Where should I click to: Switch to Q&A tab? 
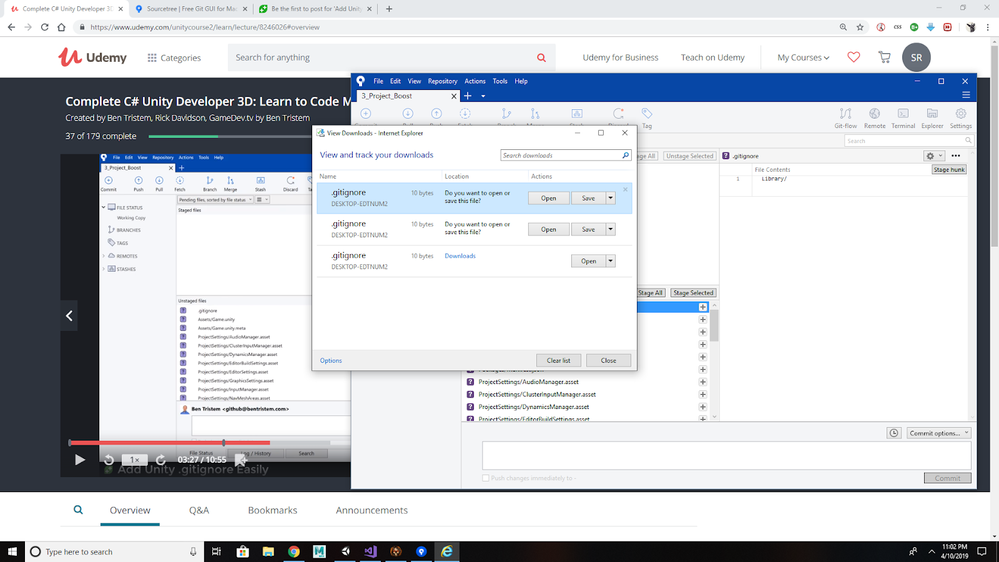pos(199,510)
